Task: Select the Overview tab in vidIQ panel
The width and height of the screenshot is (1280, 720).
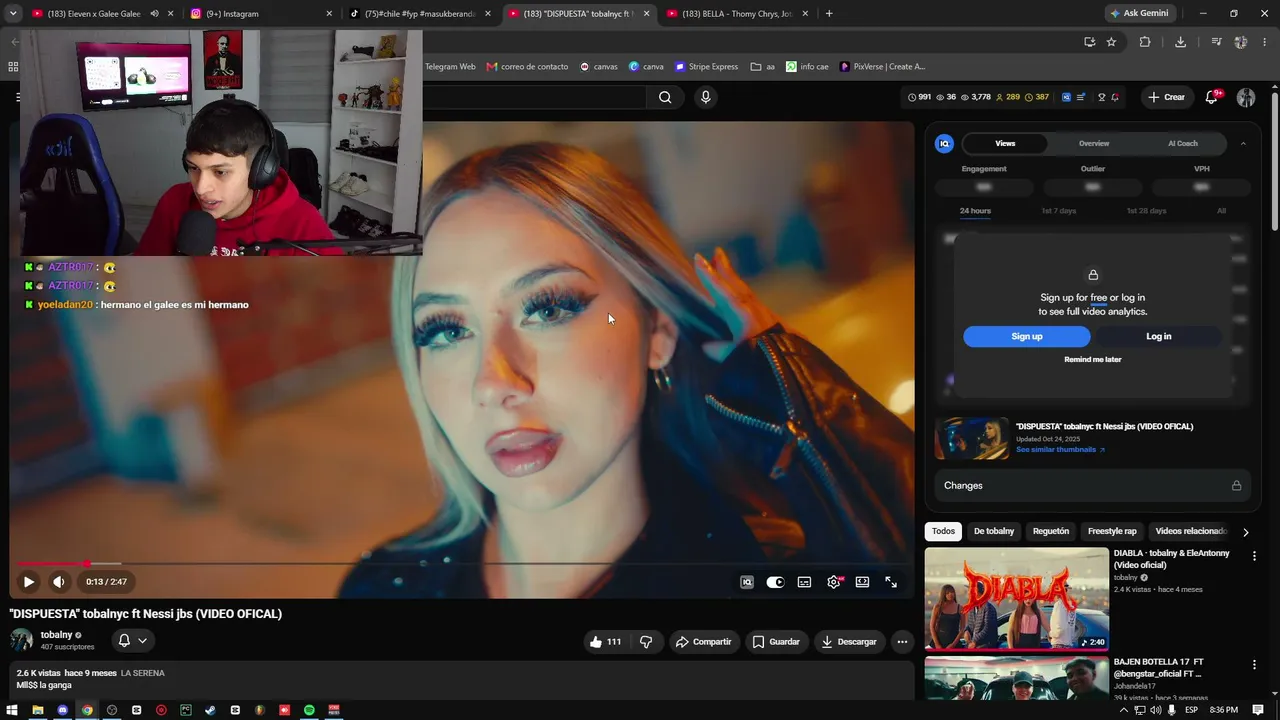Action: (1094, 144)
